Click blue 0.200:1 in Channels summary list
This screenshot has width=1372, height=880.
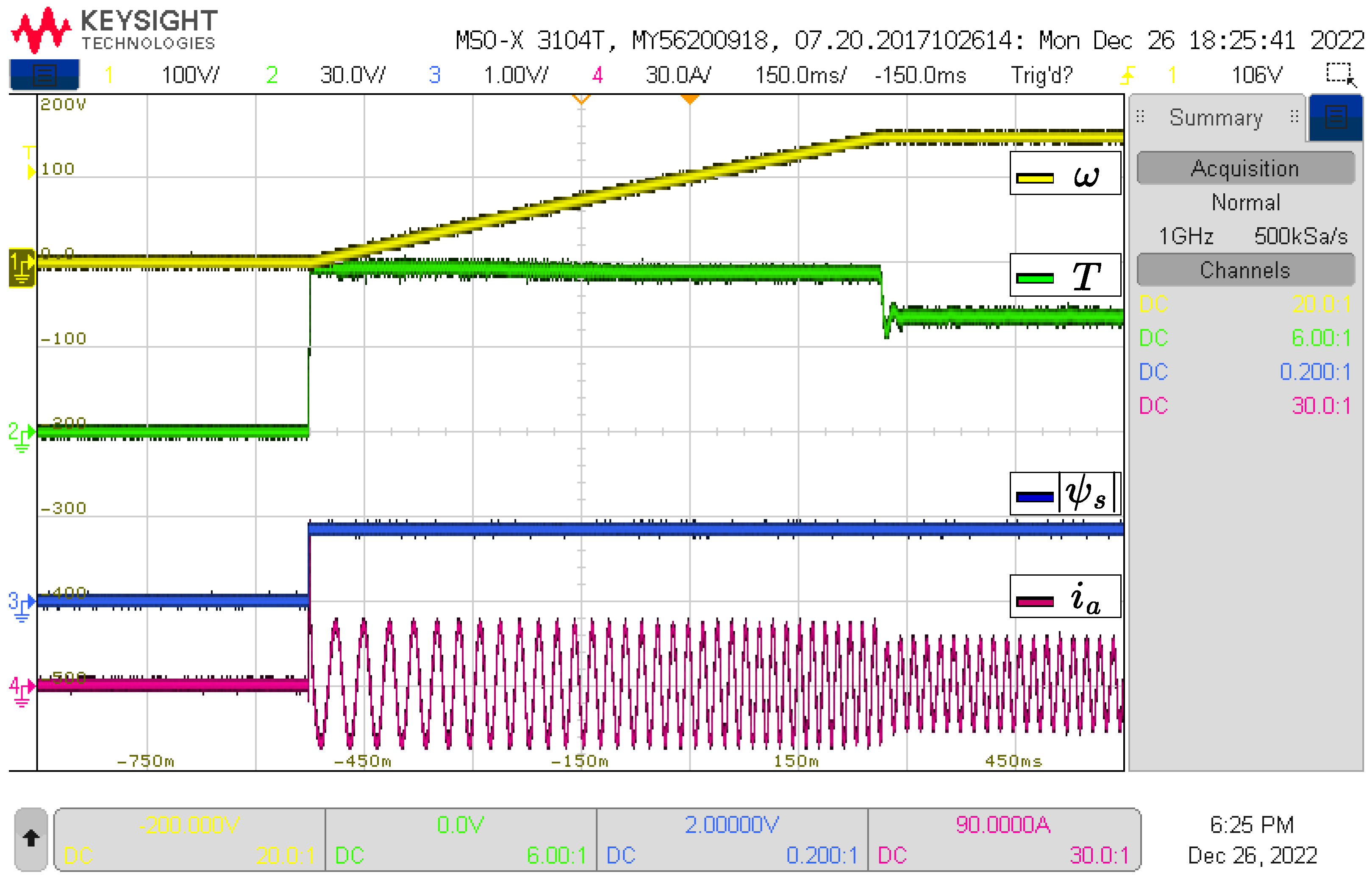coord(1315,372)
